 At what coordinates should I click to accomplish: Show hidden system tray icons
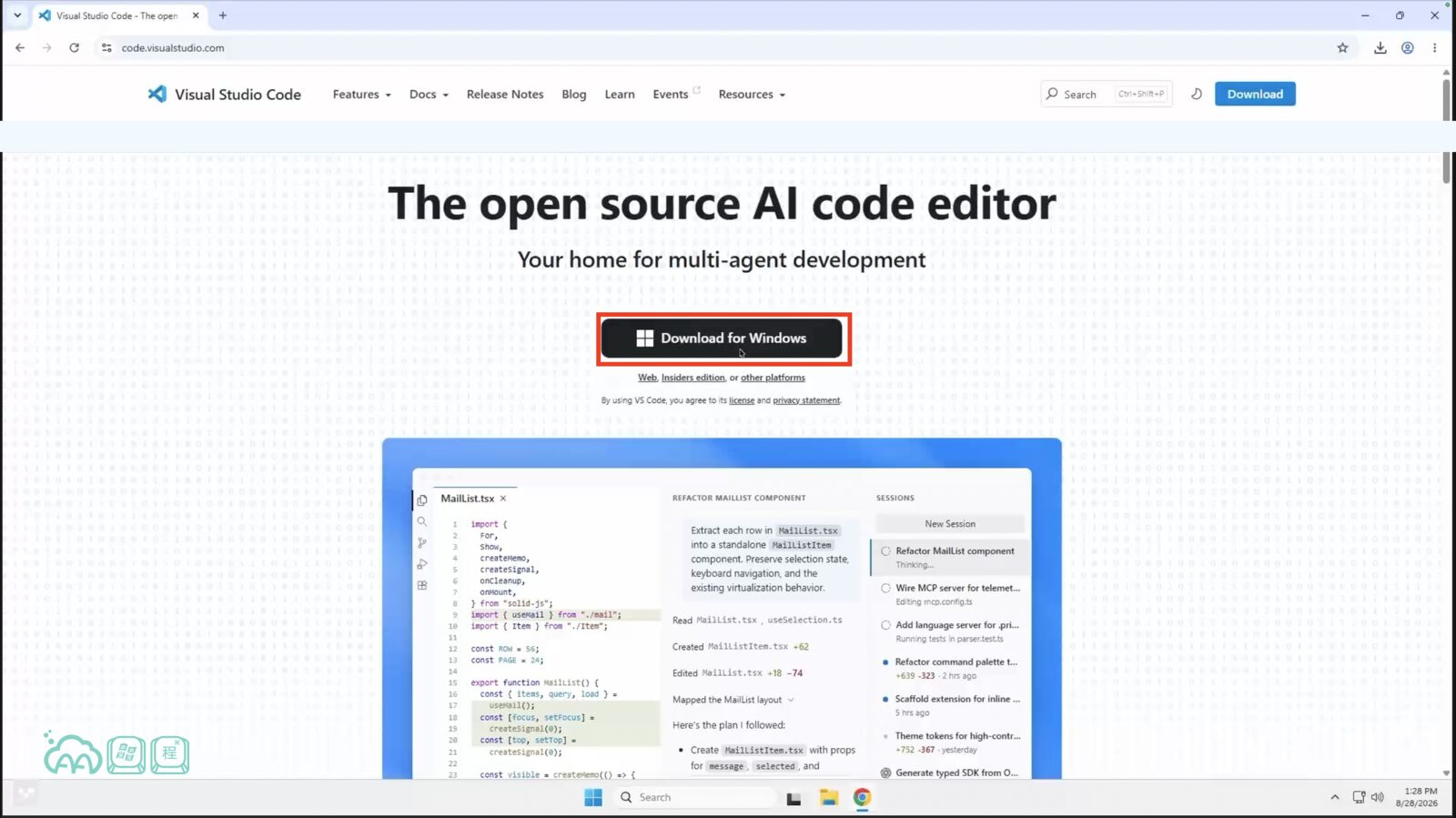[x=1335, y=797]
